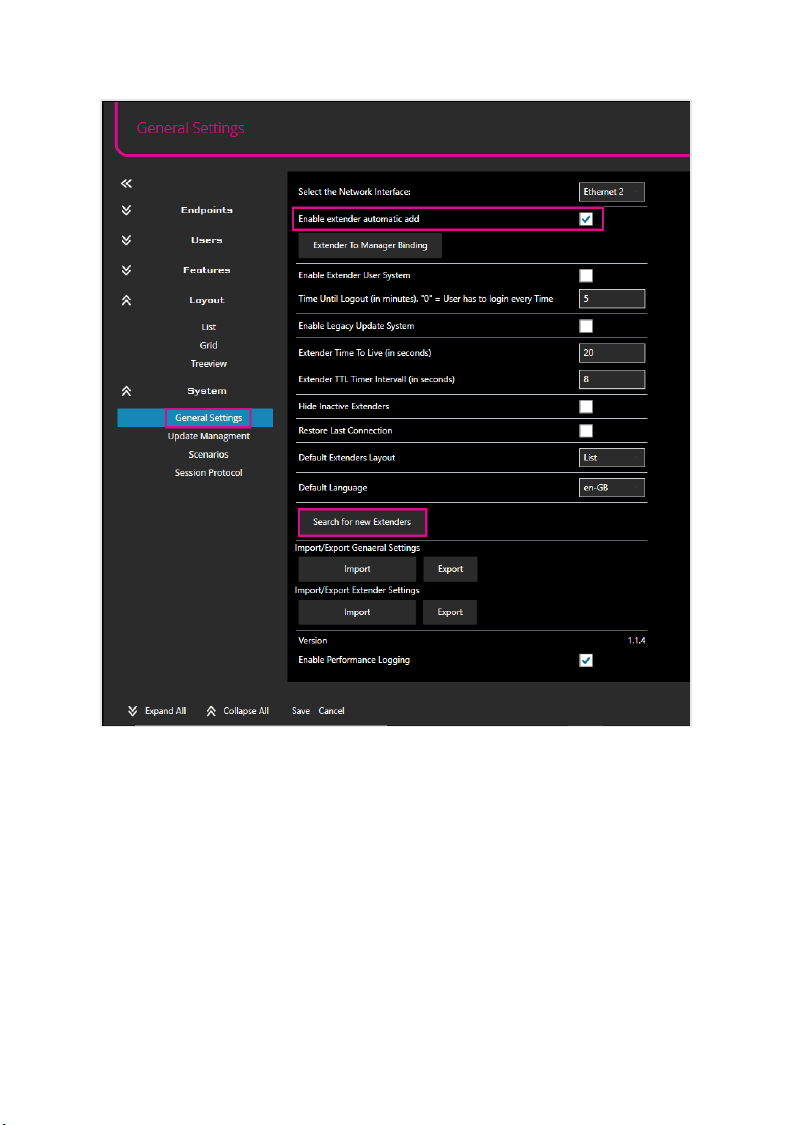Edit Extender TTL Timer Intervall field
The height and width of the screenshot is (1125, 793).
click(611, 380)
